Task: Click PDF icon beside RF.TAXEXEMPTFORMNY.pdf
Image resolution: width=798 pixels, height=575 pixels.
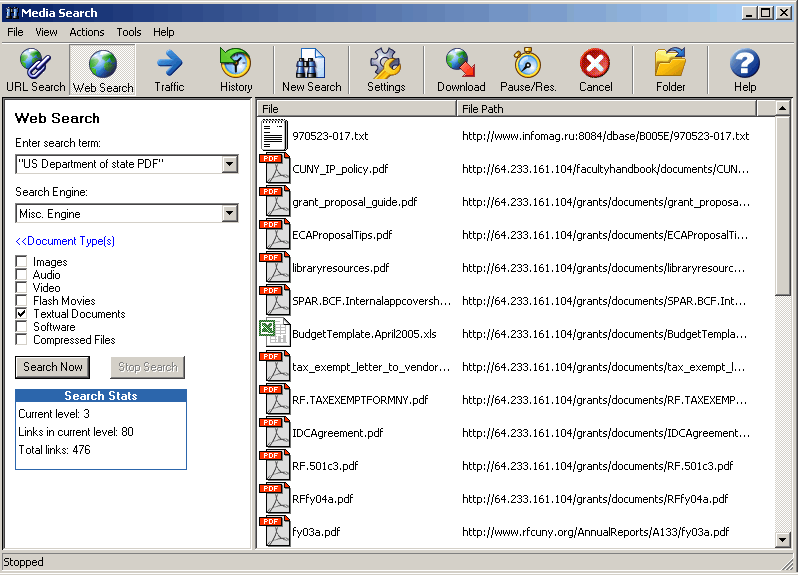Action: coord(274,399)
